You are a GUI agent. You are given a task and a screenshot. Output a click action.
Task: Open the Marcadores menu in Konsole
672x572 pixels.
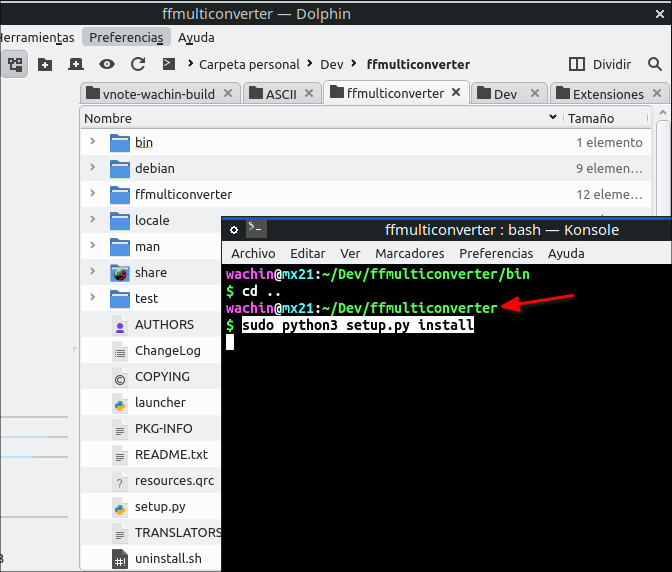coord(410,253)
